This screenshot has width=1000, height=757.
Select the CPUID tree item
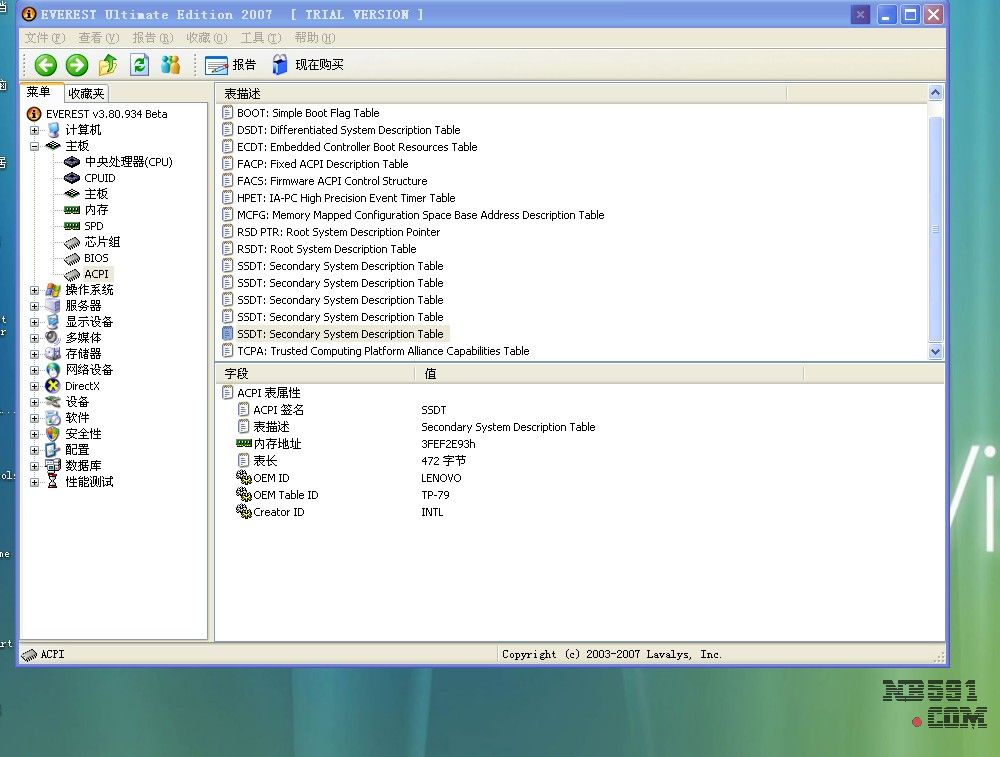[x=99, y=178]
